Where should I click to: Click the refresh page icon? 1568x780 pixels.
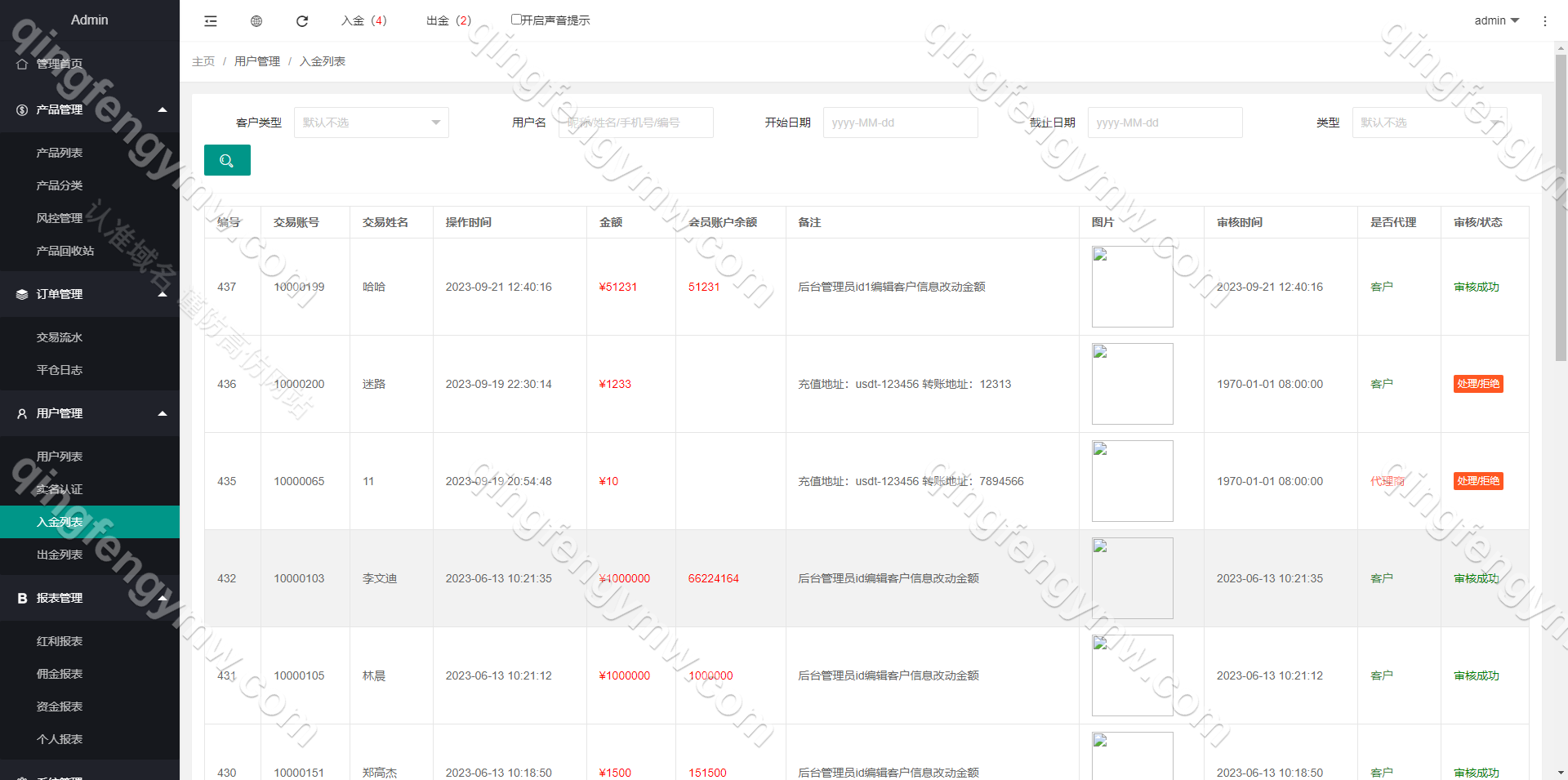pos(302,21)
